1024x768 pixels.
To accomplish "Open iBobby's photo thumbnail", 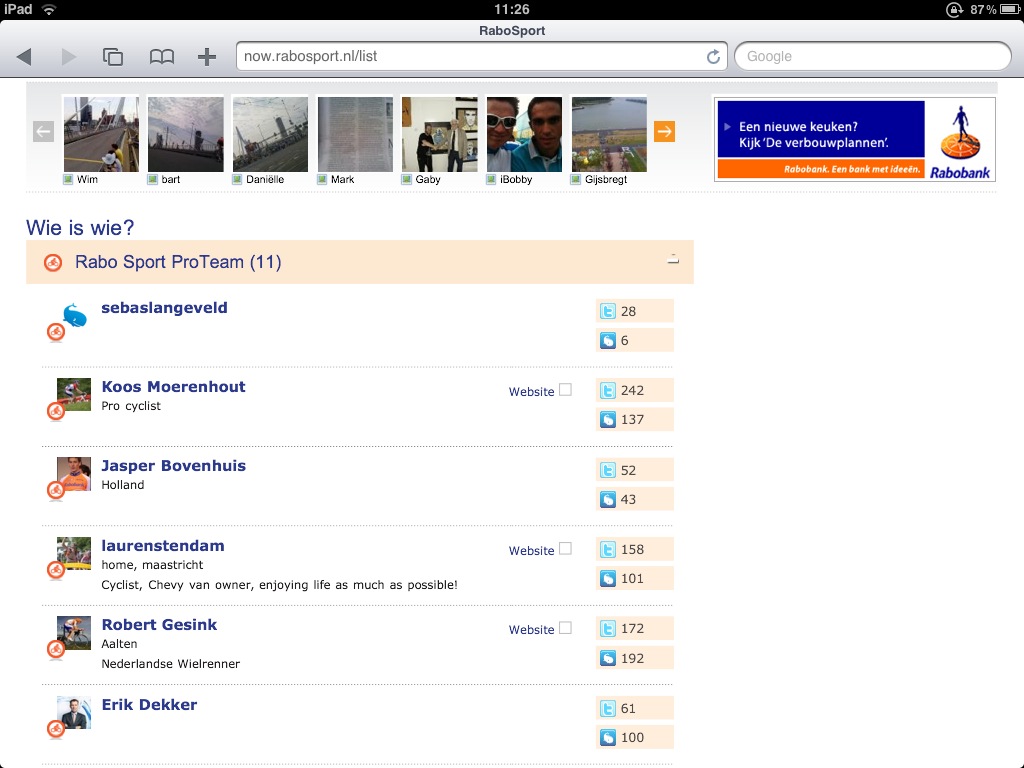I will (524, 134).
